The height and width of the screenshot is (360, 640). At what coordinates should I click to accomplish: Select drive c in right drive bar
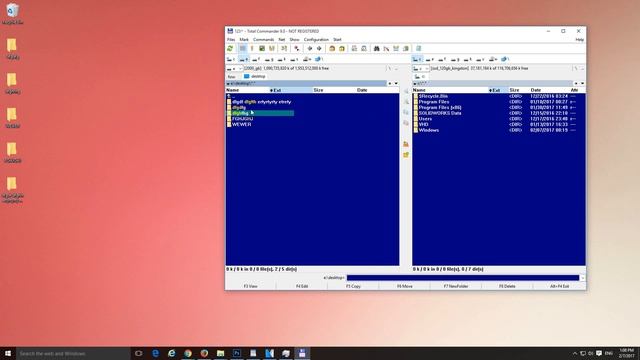417,60
